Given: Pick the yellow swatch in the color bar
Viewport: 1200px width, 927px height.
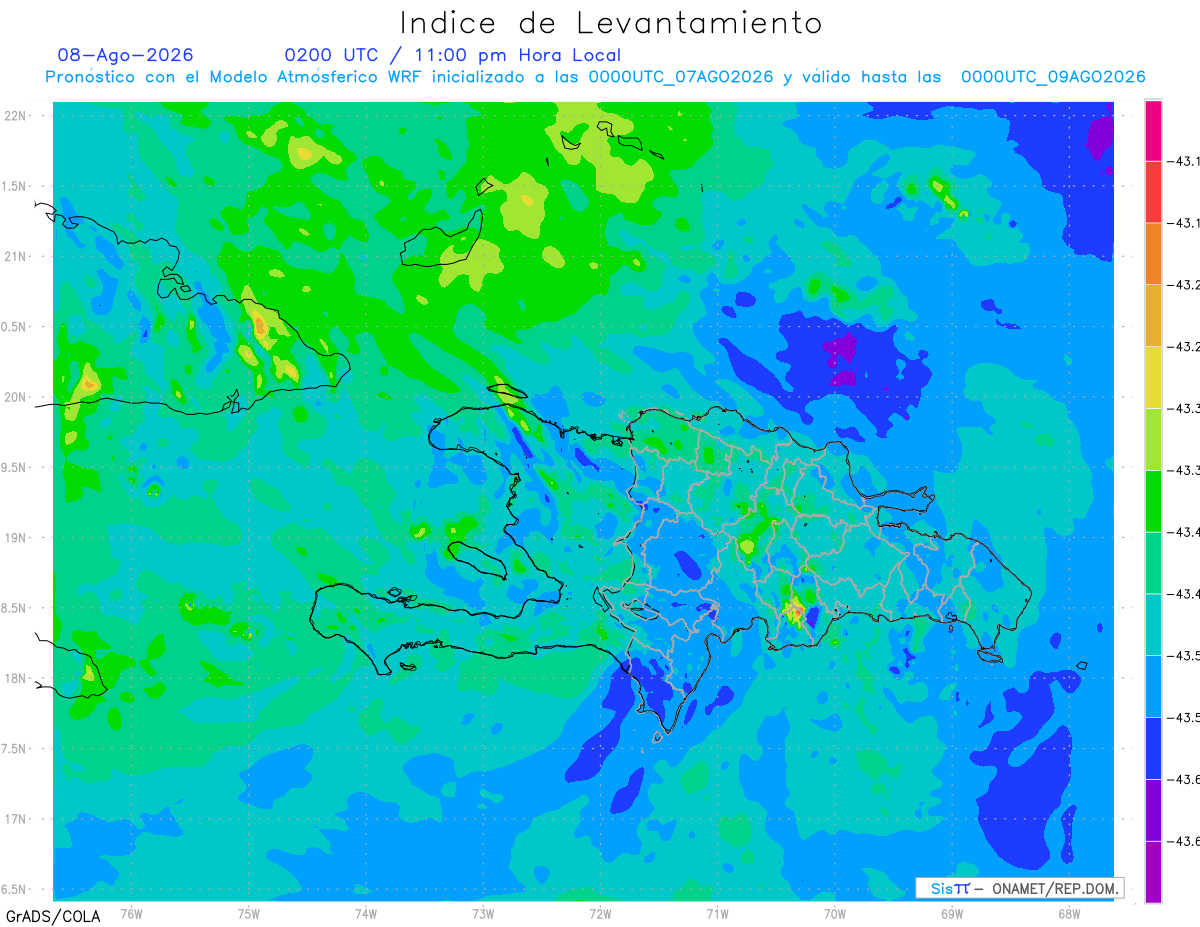Looking at the screenshot, I should 1153,377.
